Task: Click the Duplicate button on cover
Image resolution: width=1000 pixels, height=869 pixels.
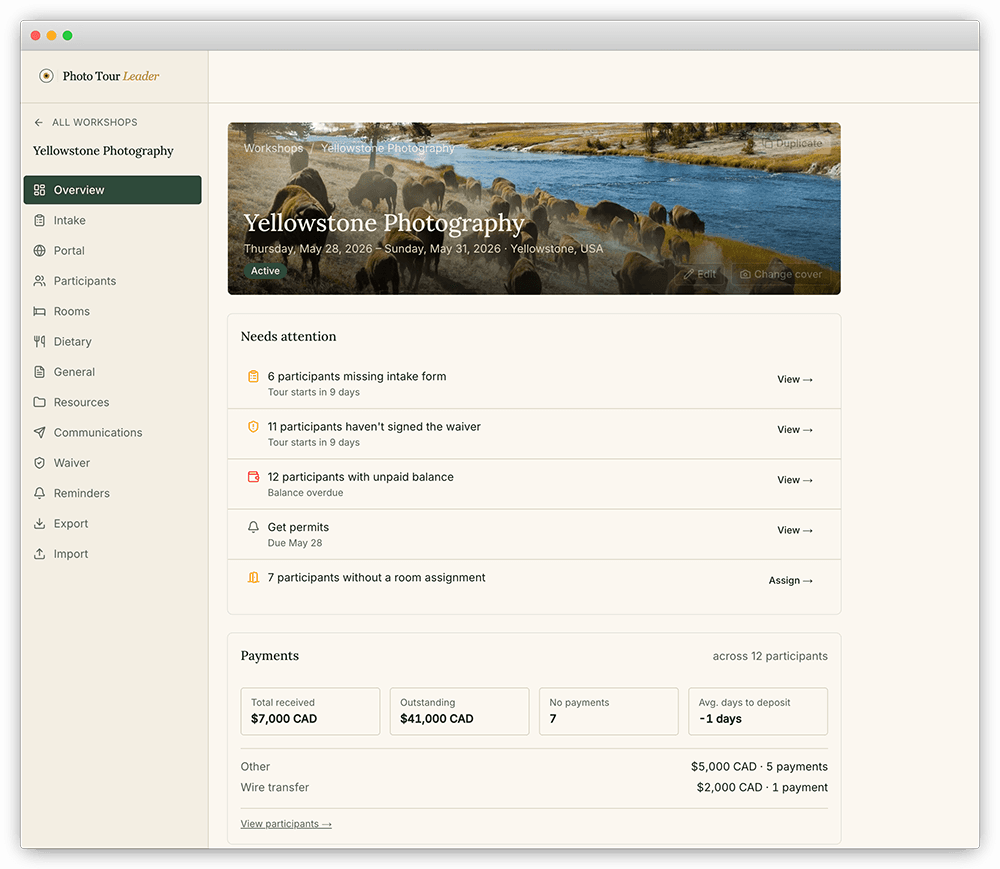Action: click(792, 143)
